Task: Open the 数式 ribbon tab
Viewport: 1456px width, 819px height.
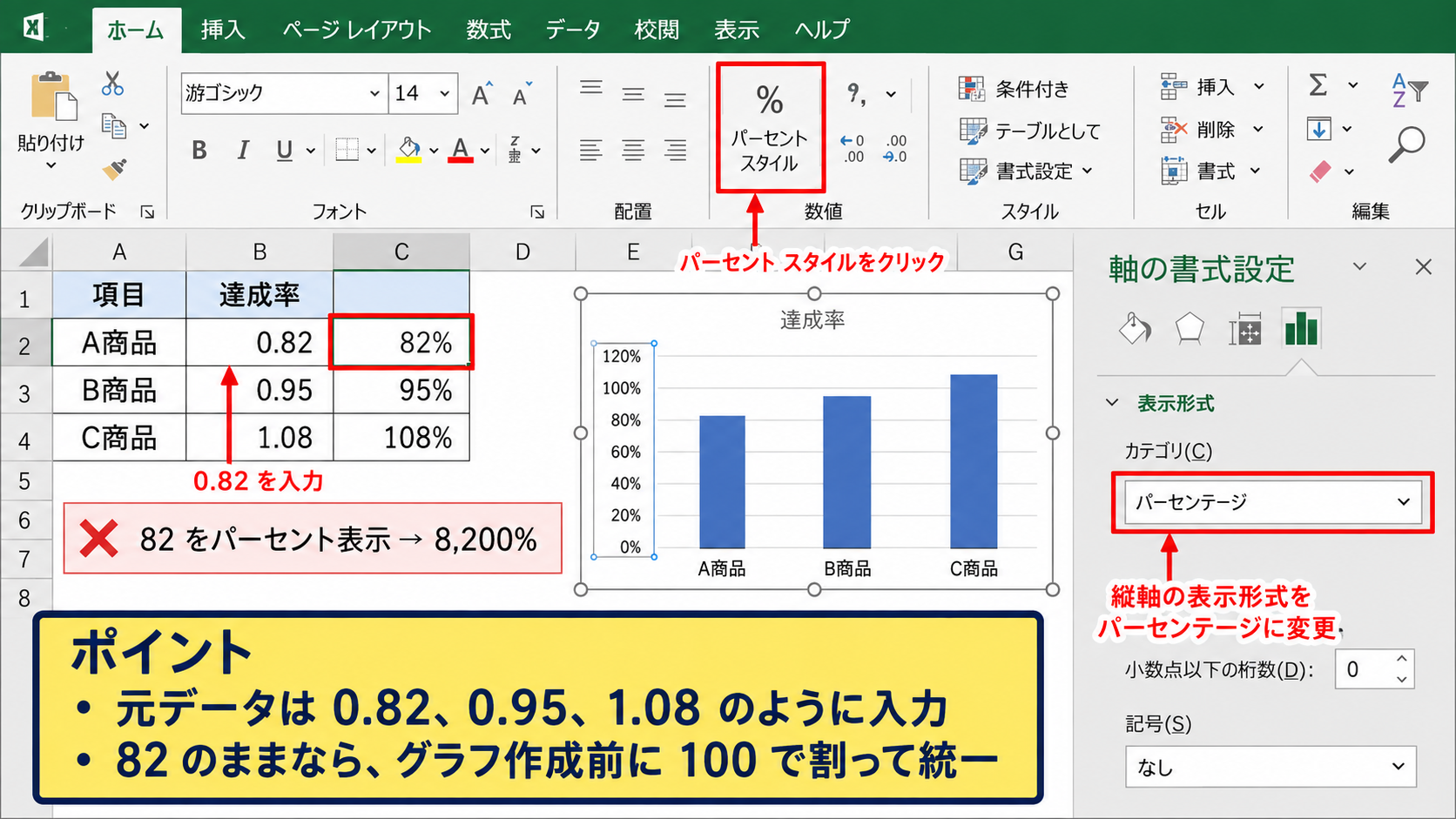Action: [x=489, y=30]
